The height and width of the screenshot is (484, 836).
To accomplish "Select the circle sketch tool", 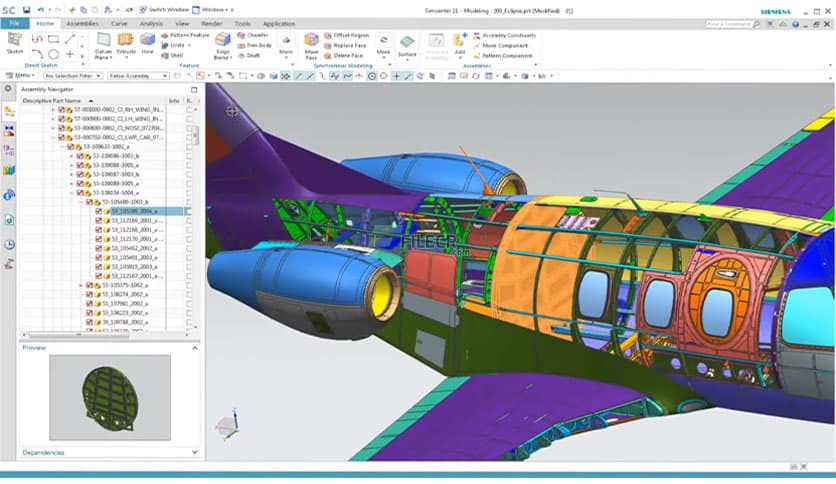I will coord(53,54).
